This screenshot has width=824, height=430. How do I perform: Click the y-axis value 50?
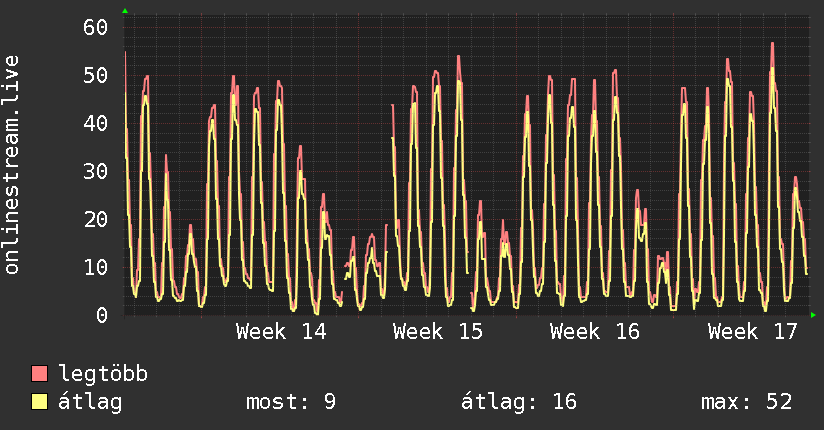pyautogui.click(x=96, y=75)
